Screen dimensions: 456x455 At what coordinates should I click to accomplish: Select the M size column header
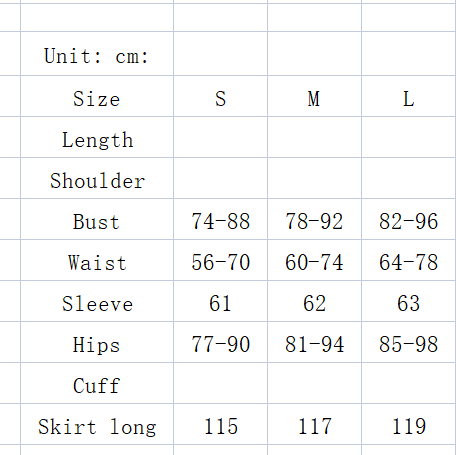pyautogui.click(x=314, y=96)
